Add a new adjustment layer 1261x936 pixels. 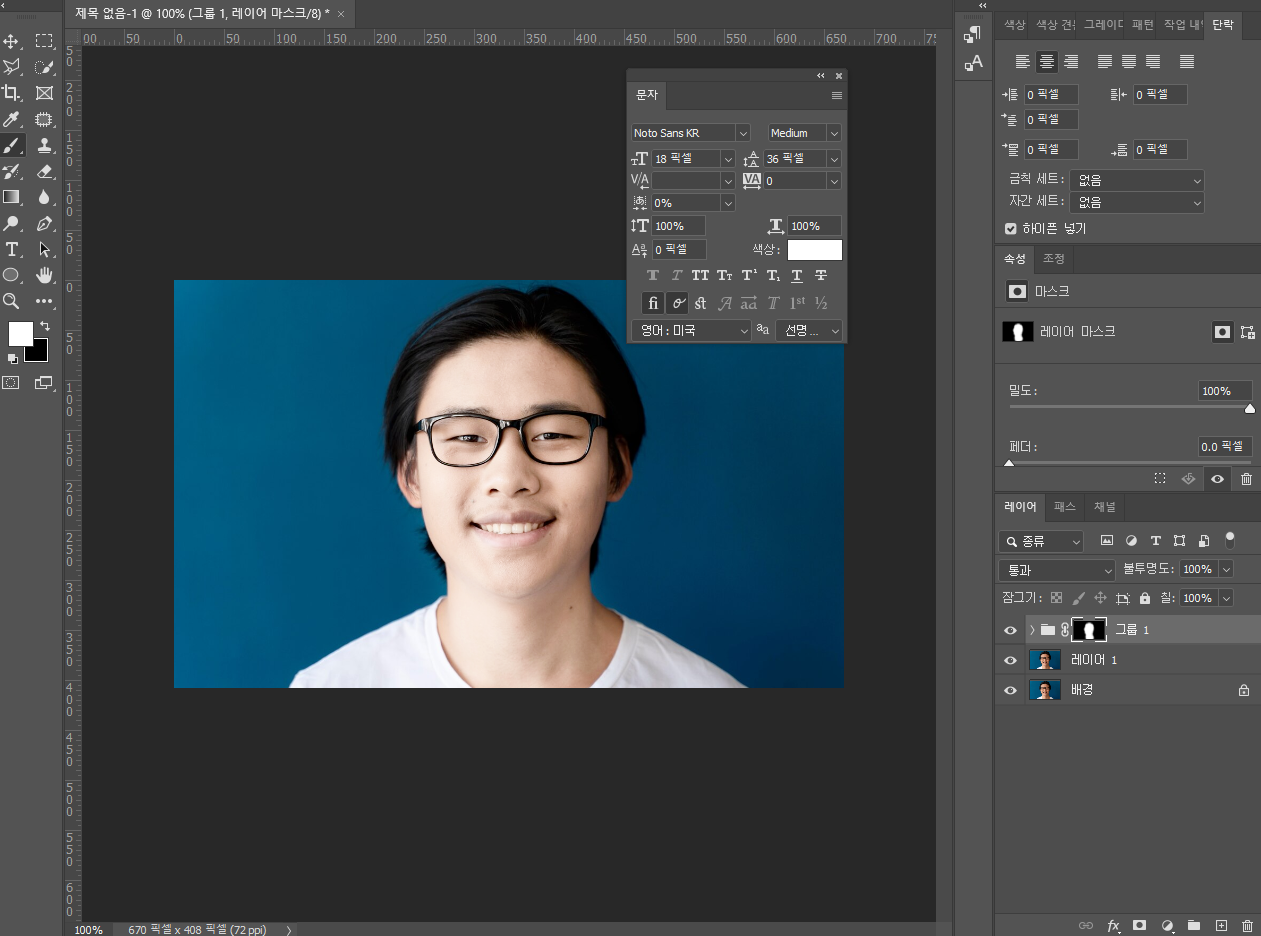1167,926
